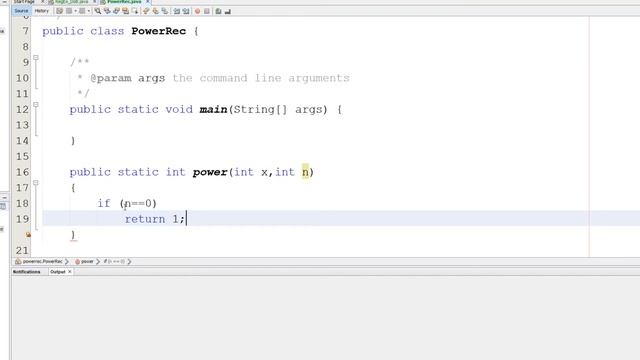Click the error hint icon at line 20

pos(28,235)
